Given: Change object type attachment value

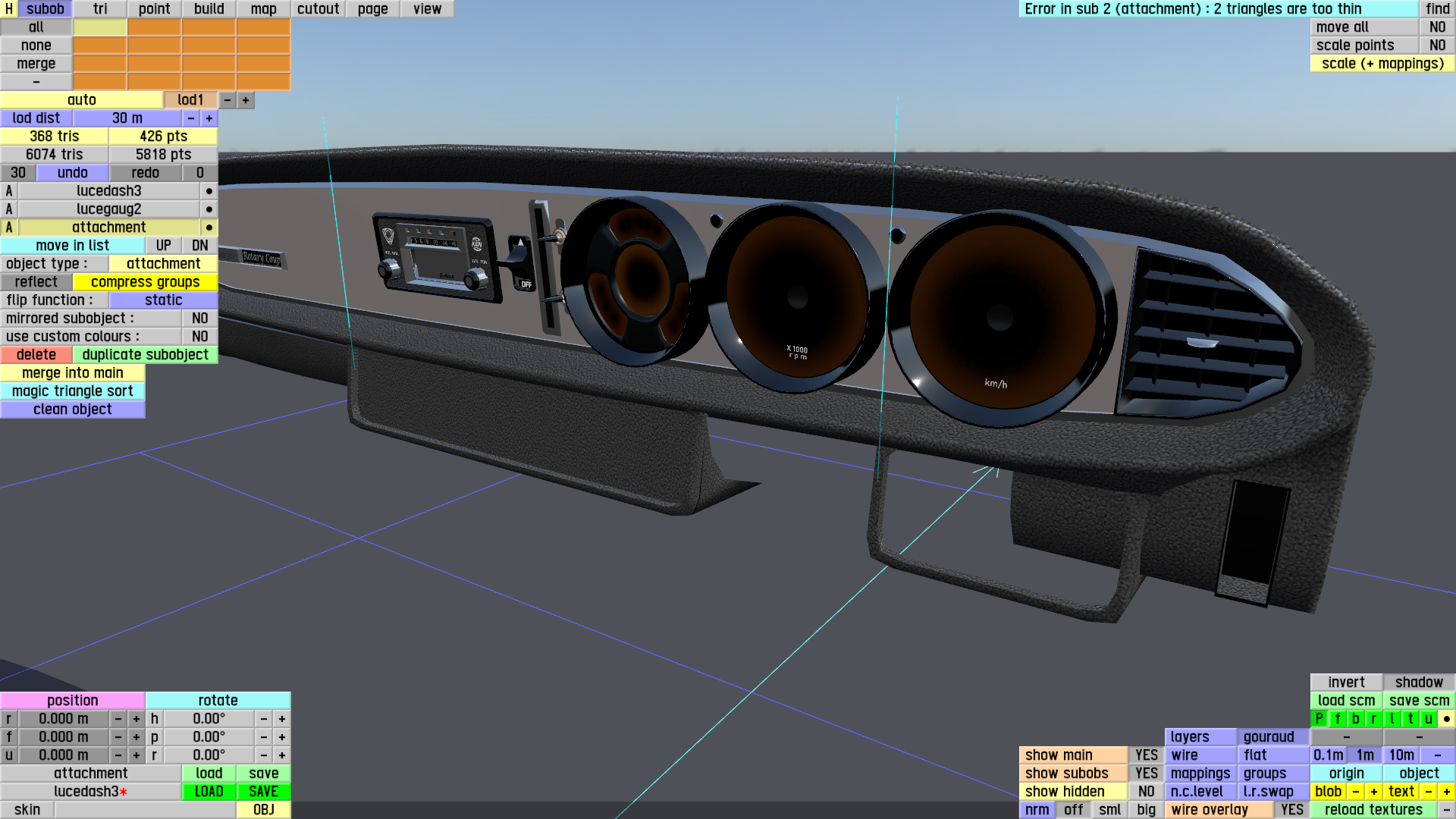Looking at the screenshot, I should pyautogui.click(x=163, y=264).
